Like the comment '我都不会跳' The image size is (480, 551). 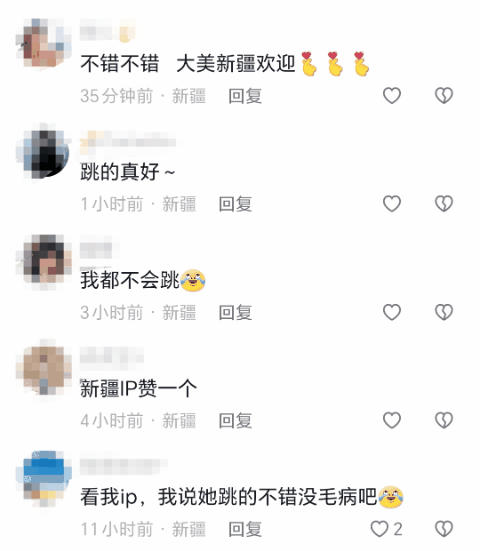pos(392,312)
